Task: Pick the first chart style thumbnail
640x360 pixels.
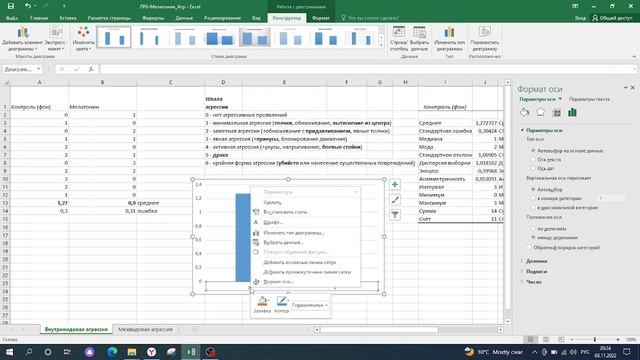Action: pos(114,38)
